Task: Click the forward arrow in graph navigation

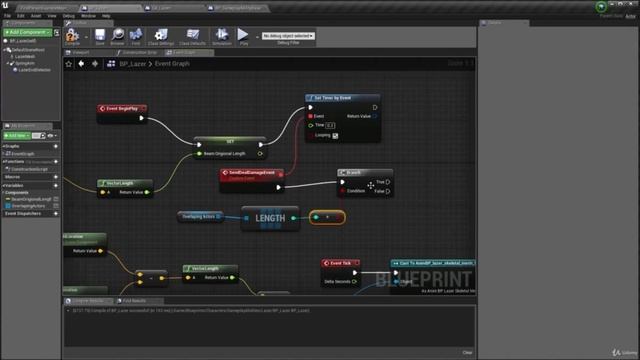Action: tap(95, 64)
